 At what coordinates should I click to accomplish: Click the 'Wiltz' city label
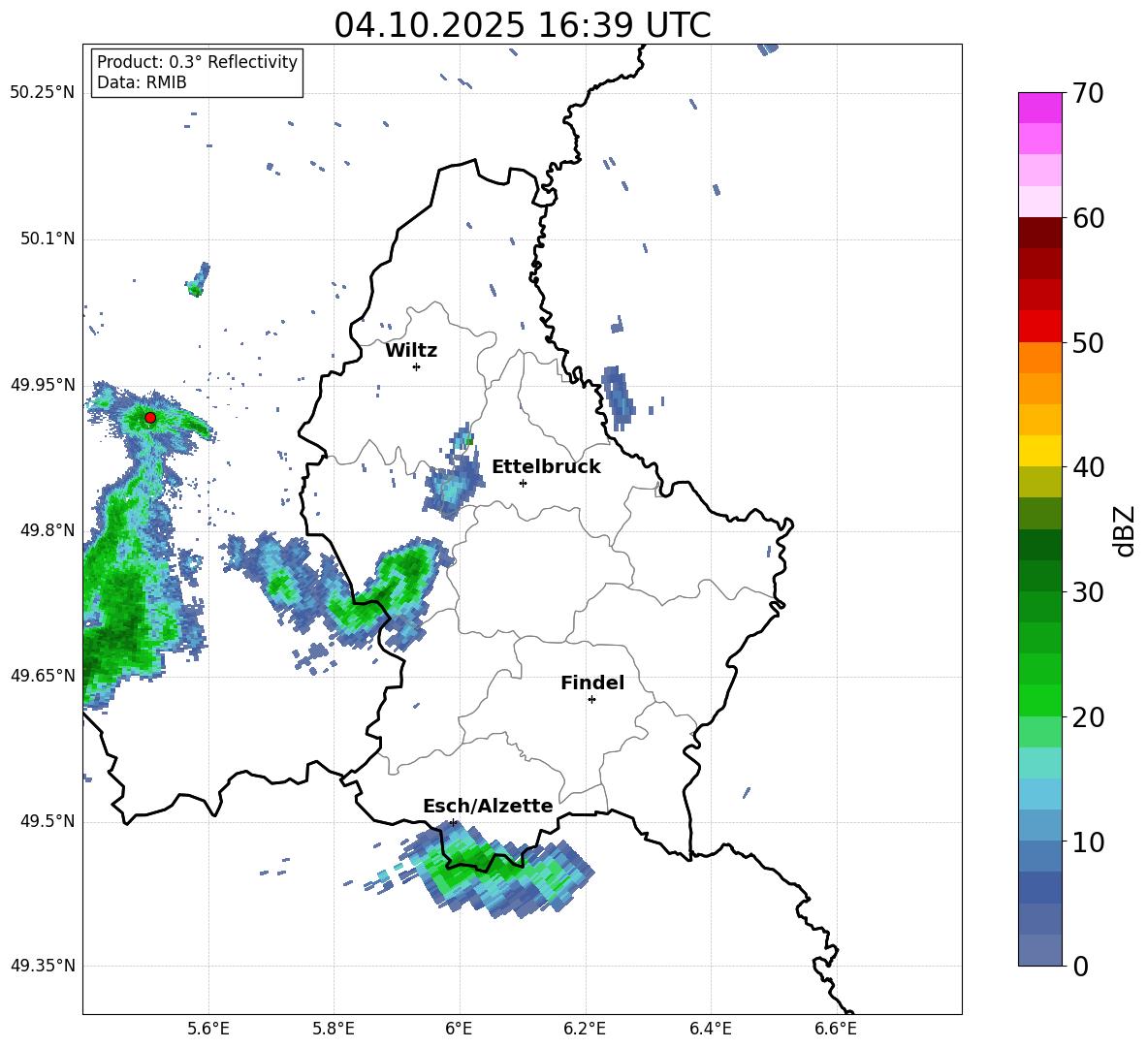tap(411, 351)
